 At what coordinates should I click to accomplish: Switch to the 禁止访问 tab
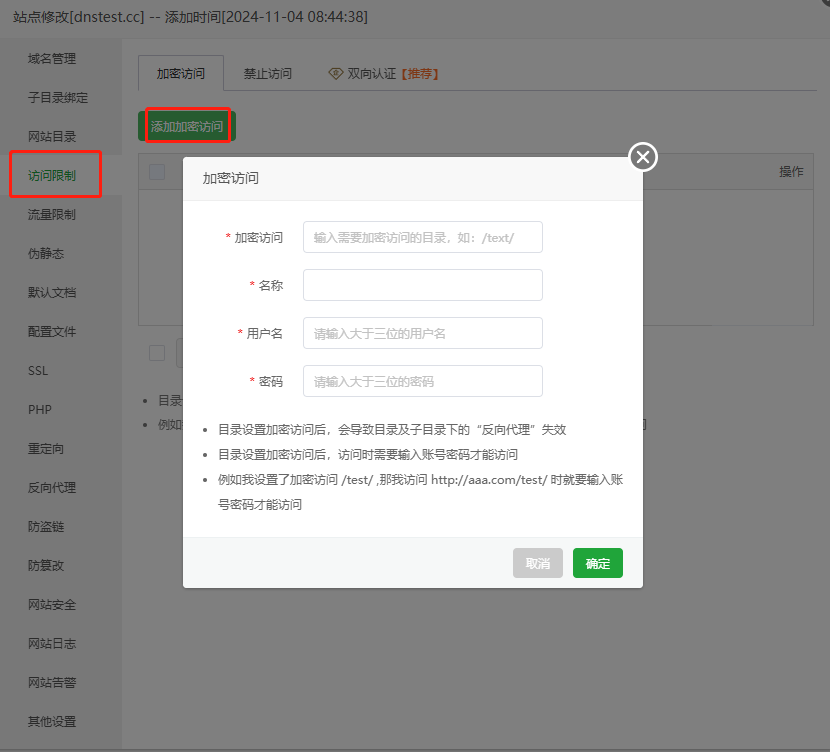(266, 73)
